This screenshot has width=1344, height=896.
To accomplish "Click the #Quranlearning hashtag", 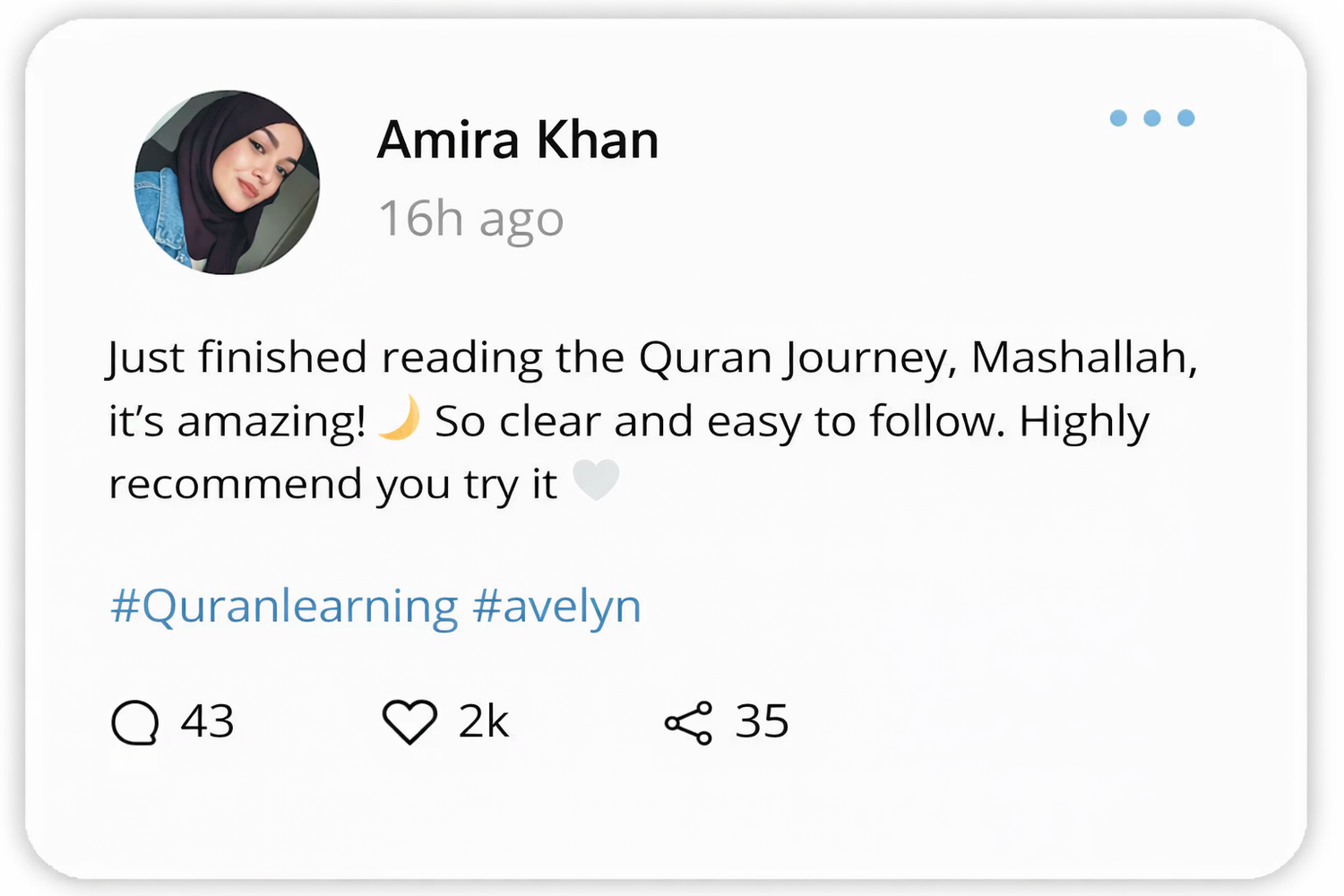I will tap(284, 607).
